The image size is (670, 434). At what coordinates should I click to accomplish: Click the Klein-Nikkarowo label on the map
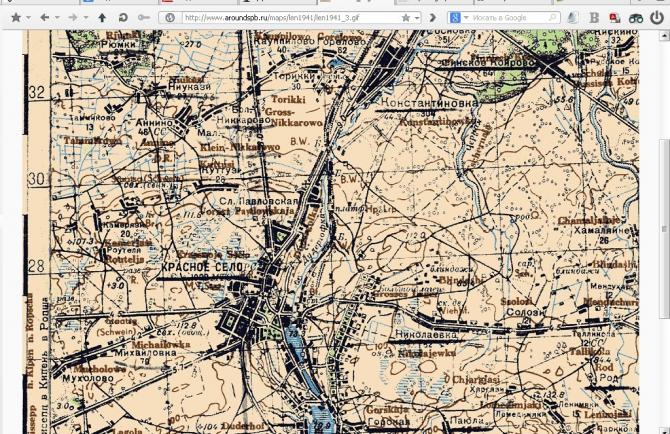tap(240, 147)
